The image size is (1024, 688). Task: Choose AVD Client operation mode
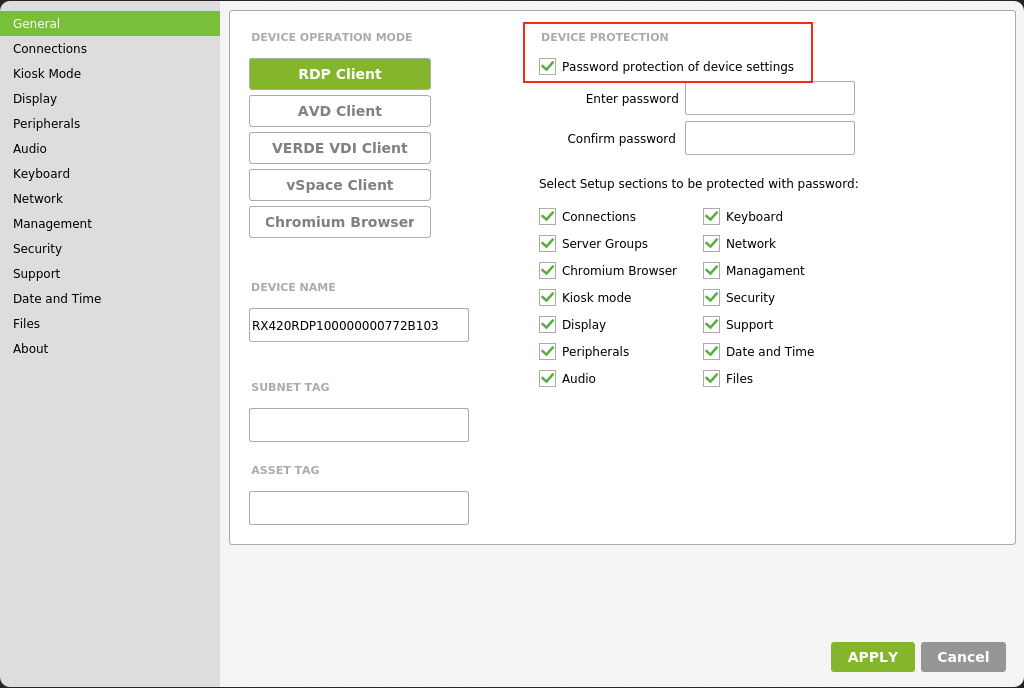(340, 111)
